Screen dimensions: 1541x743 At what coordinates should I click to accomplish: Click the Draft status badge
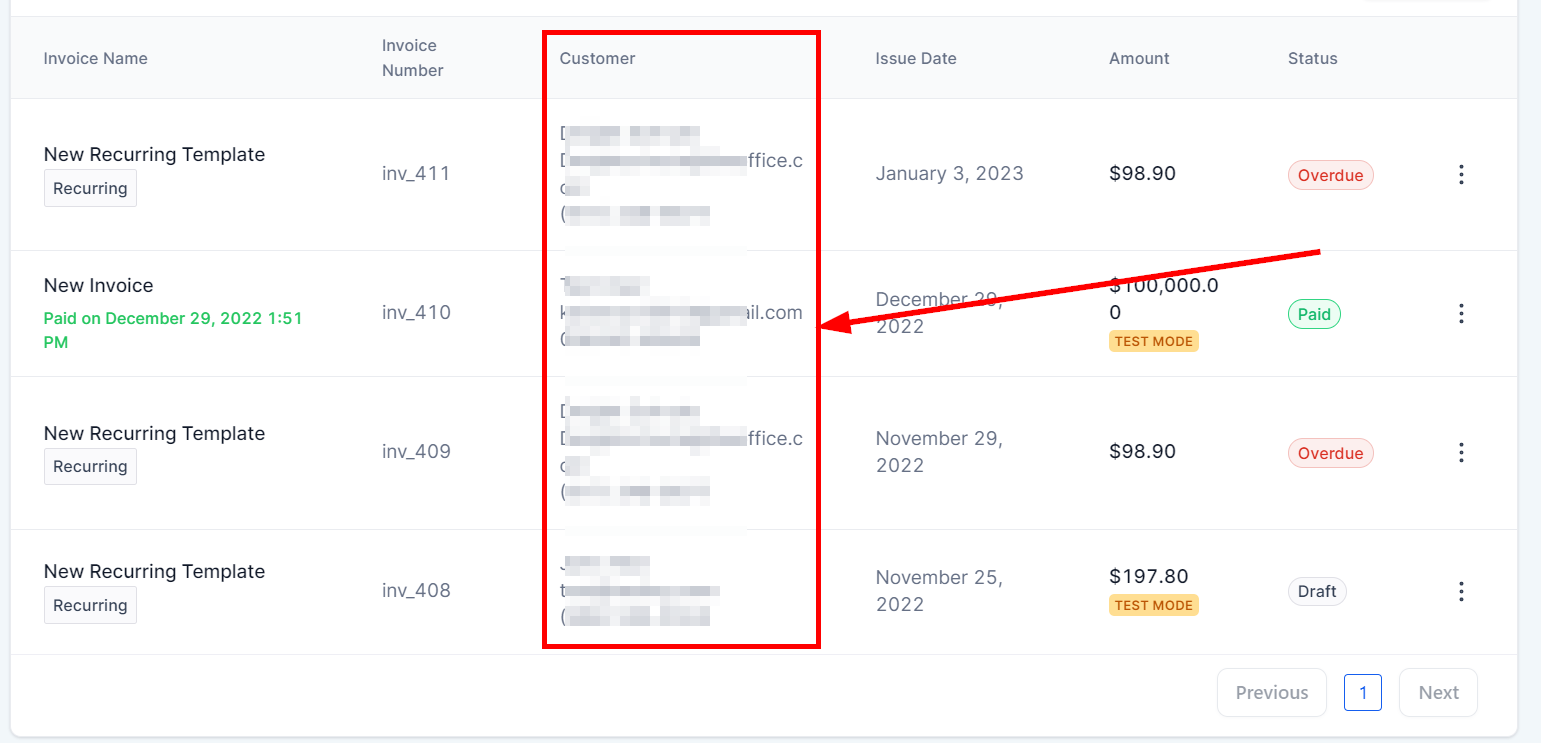tap(1317, 591)
